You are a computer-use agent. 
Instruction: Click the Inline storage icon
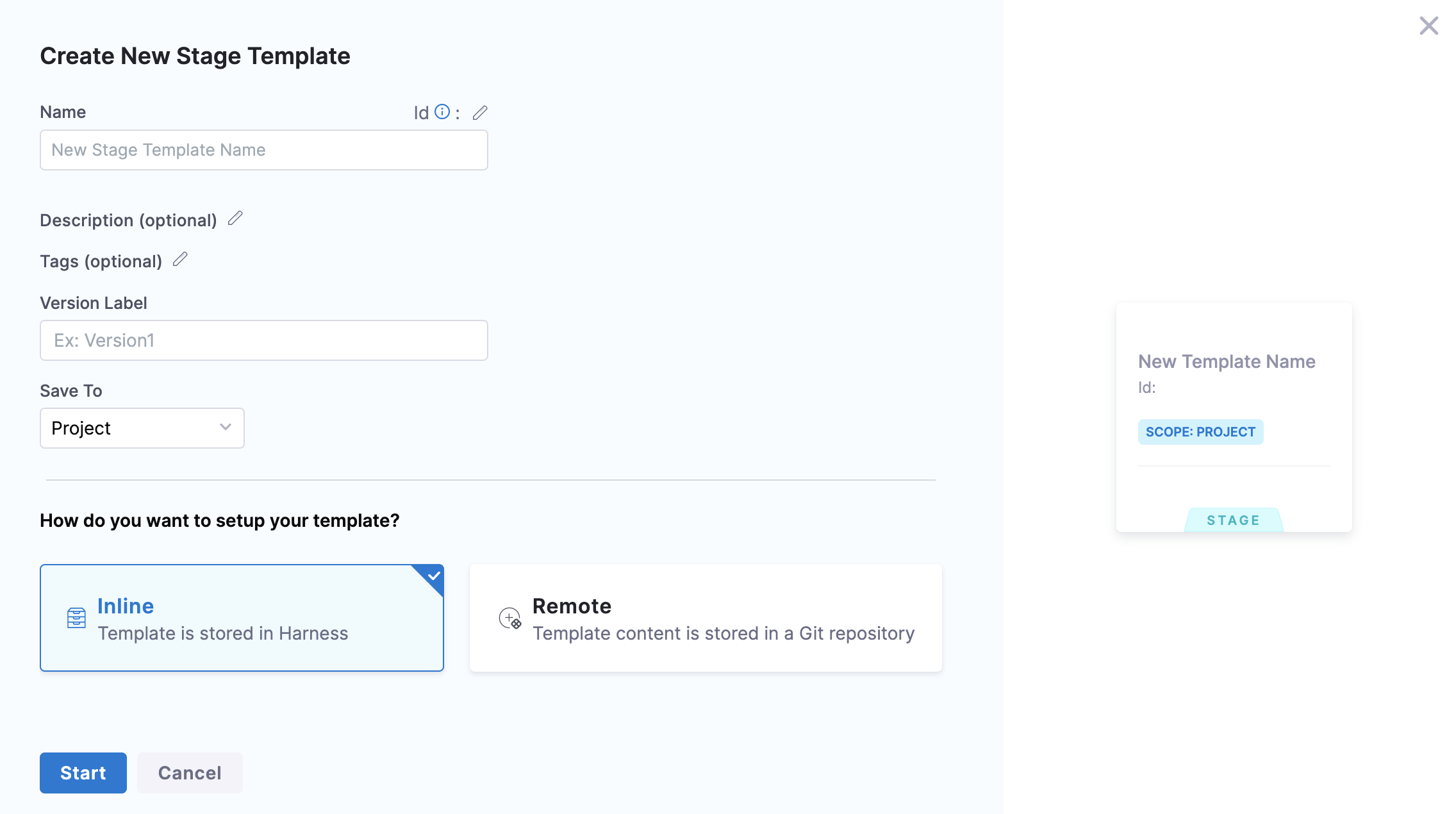[x=76, y=618]
